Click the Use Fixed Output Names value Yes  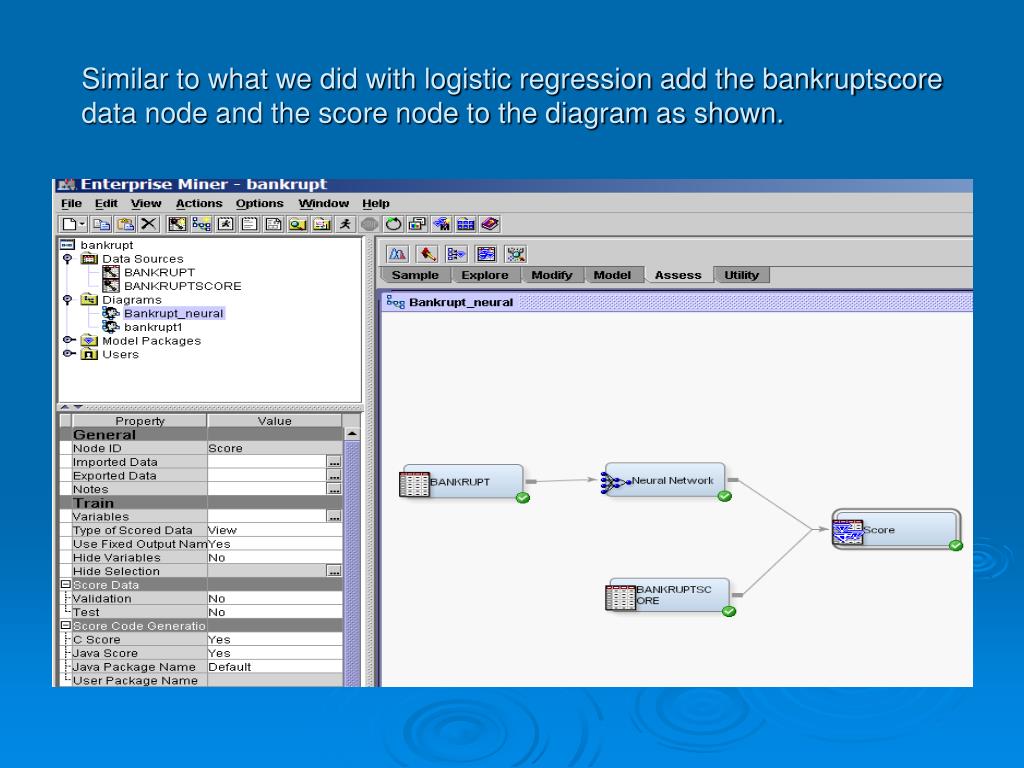274,544
